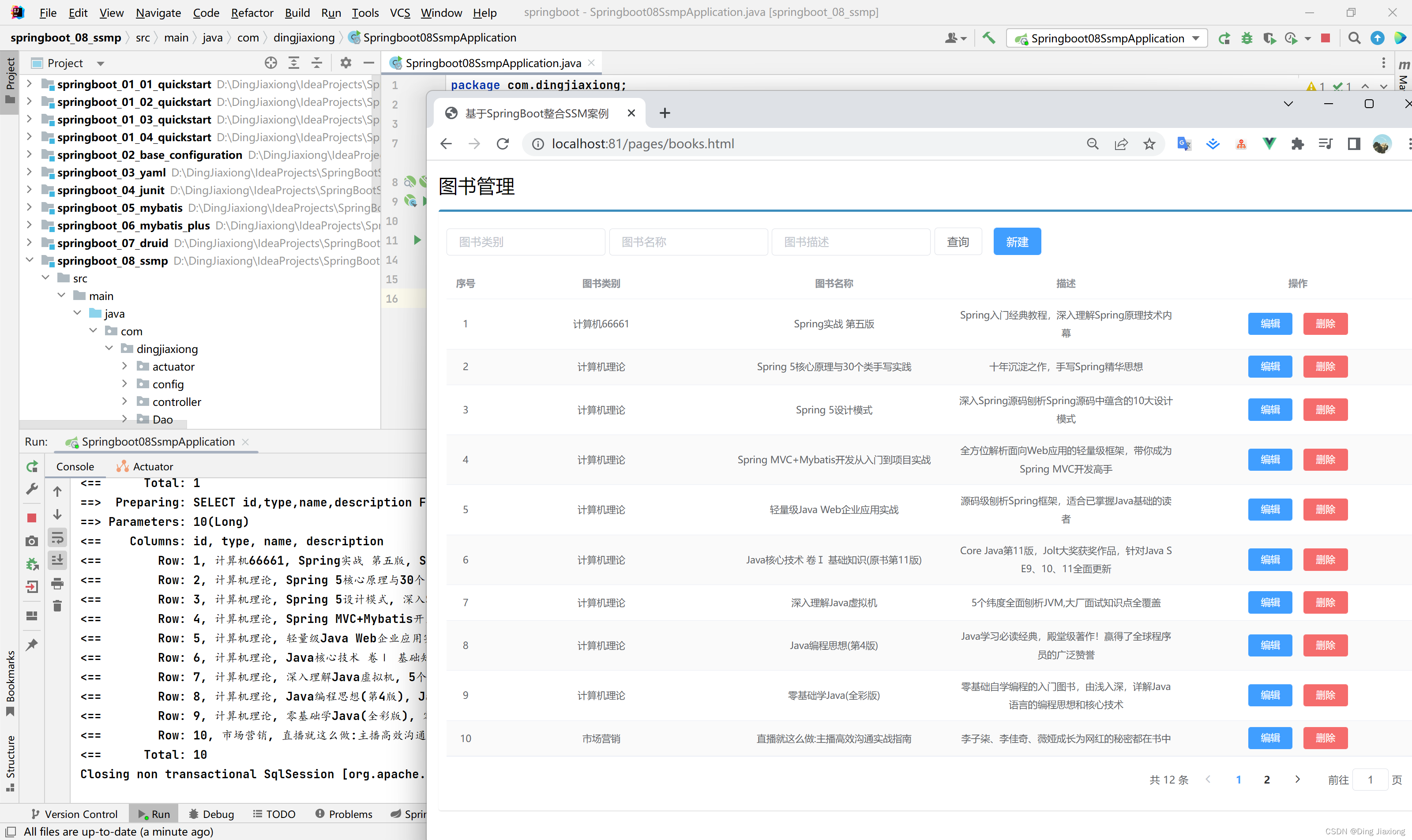Toggle soft-wrap in the Run console
The height and width of the screenshot is (840, 1412).
pos(57,537)
